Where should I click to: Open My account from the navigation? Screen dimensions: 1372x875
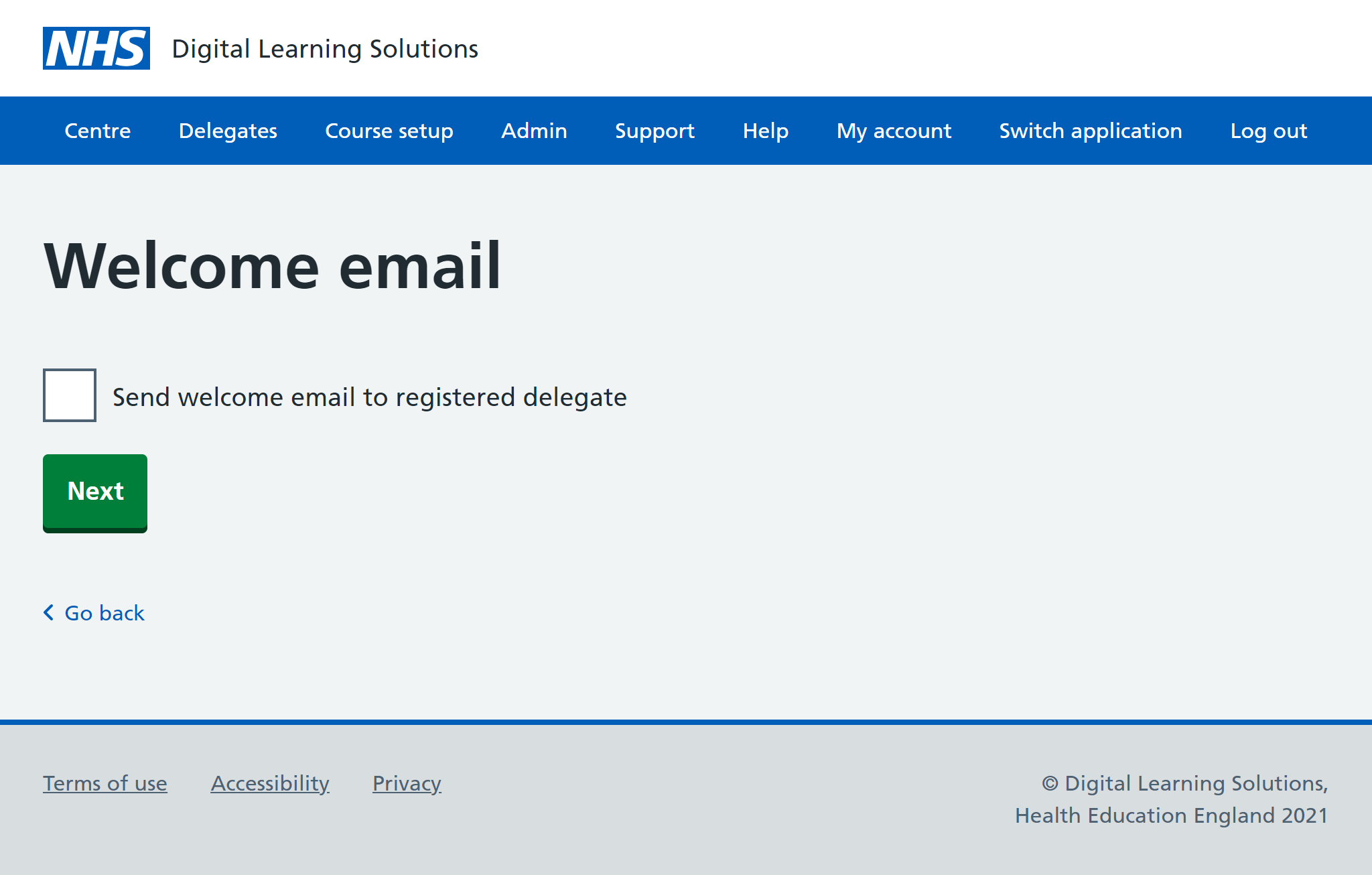tap(894, 131)
